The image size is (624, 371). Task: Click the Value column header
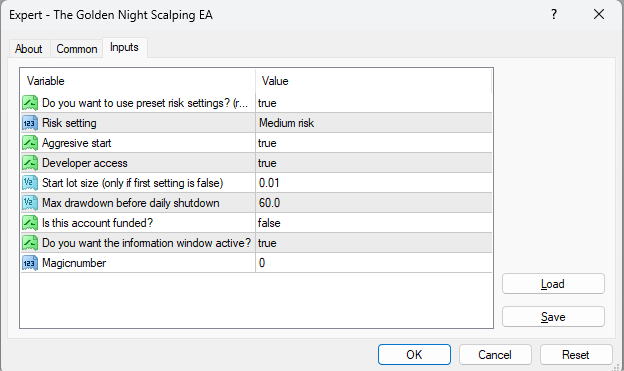coord(374,81)
